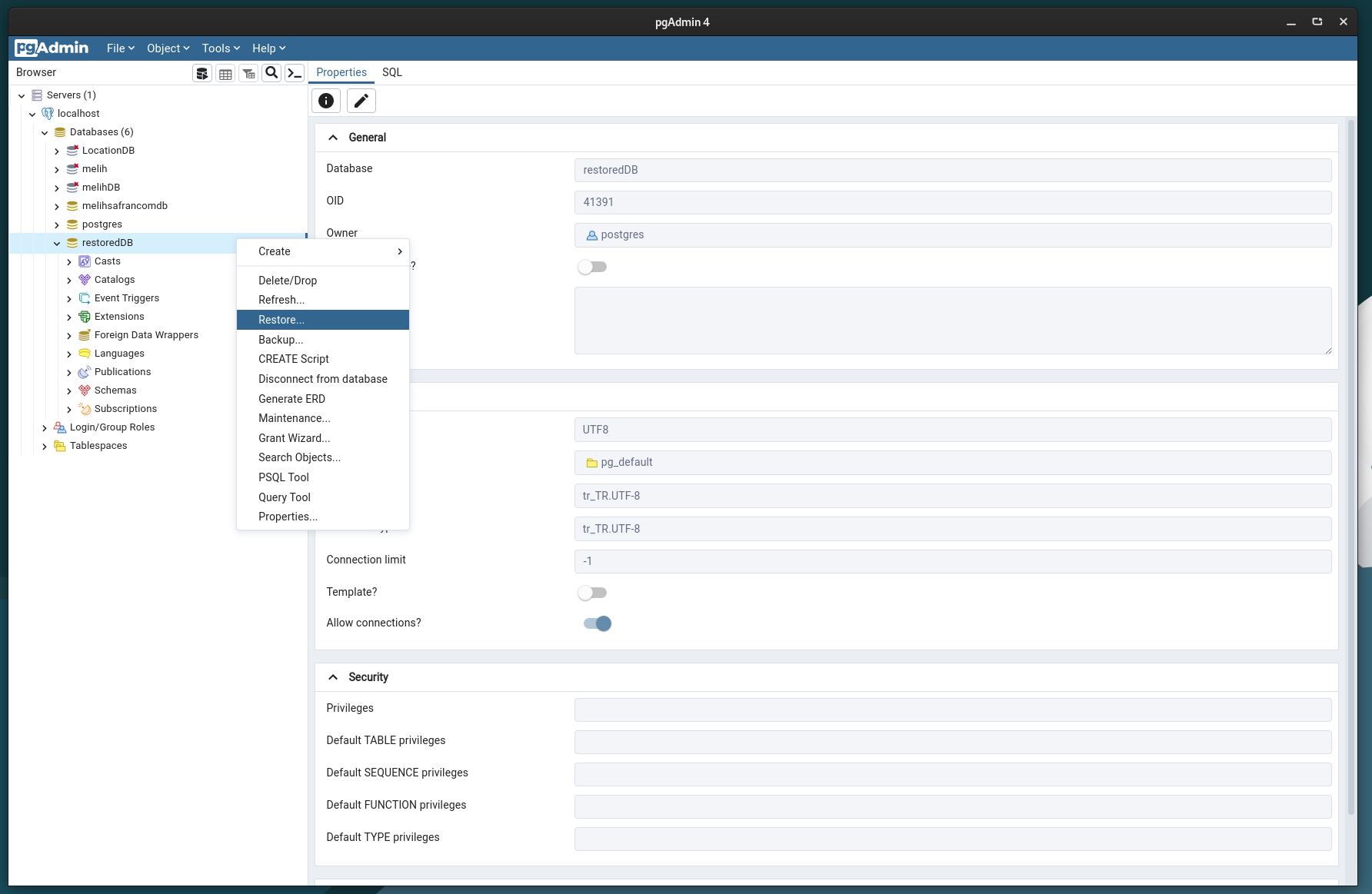Open the PSQL Tool terminal icon
The image size is (1372, 894).
click(x=295, y=73)
